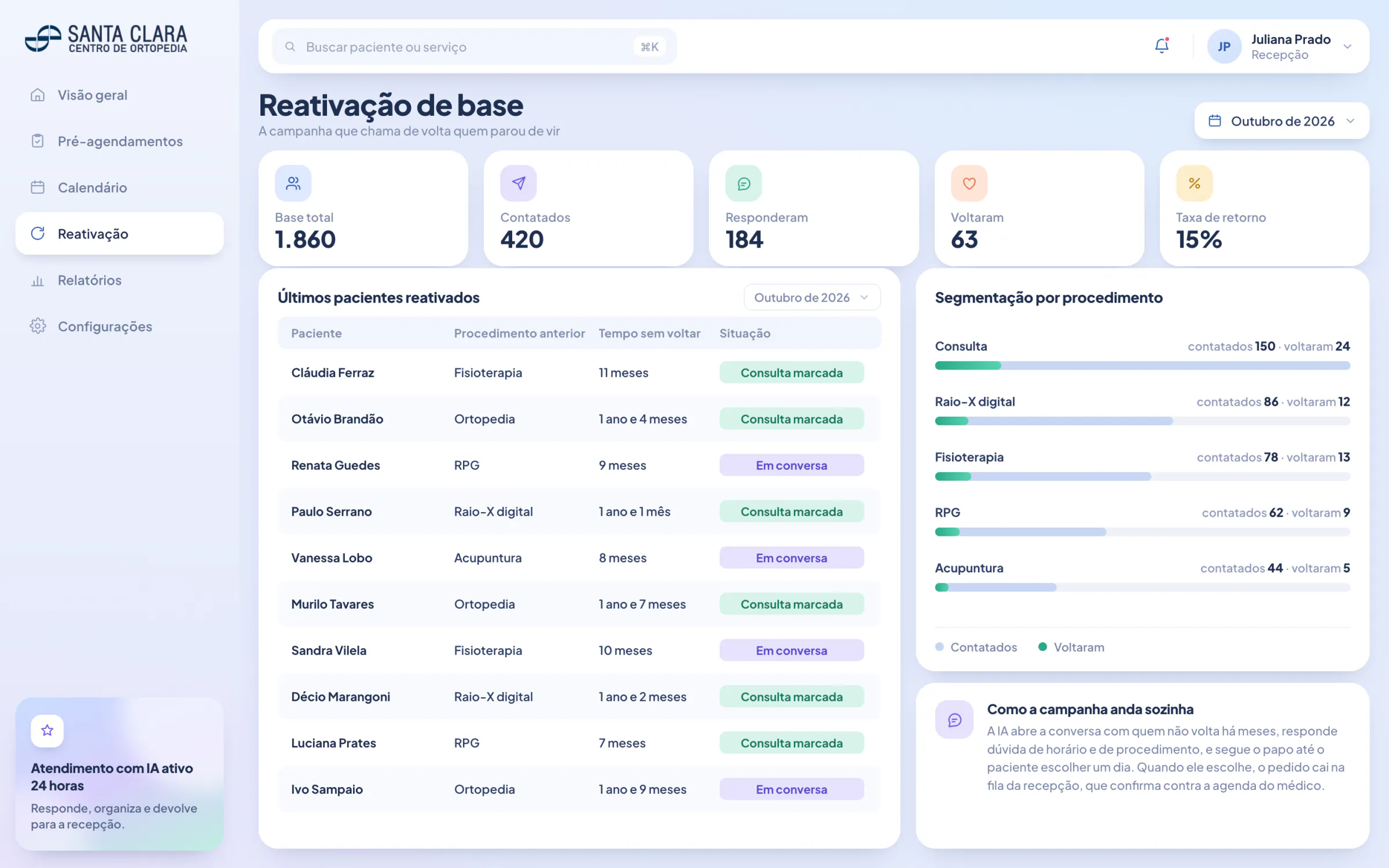Screen dimensions: 1389x868
Task: Click the Visão geral home icon
Action: tap(38, 95)
